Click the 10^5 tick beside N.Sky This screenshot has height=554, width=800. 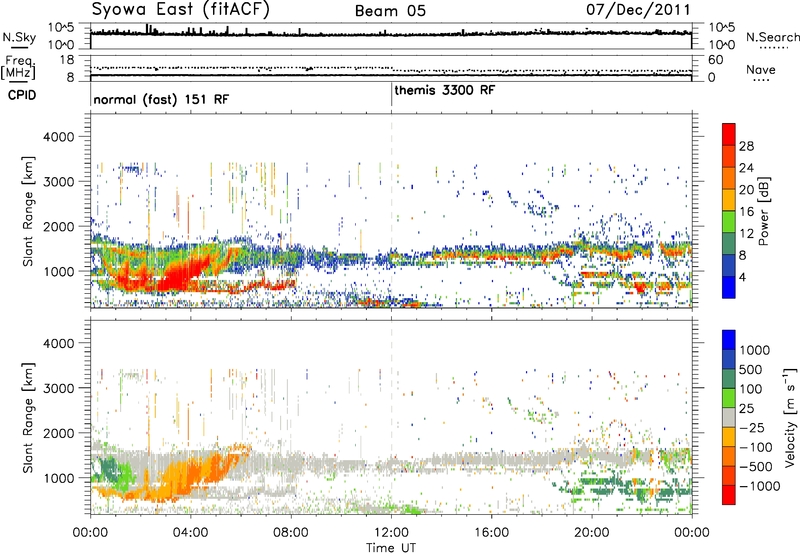61,27
